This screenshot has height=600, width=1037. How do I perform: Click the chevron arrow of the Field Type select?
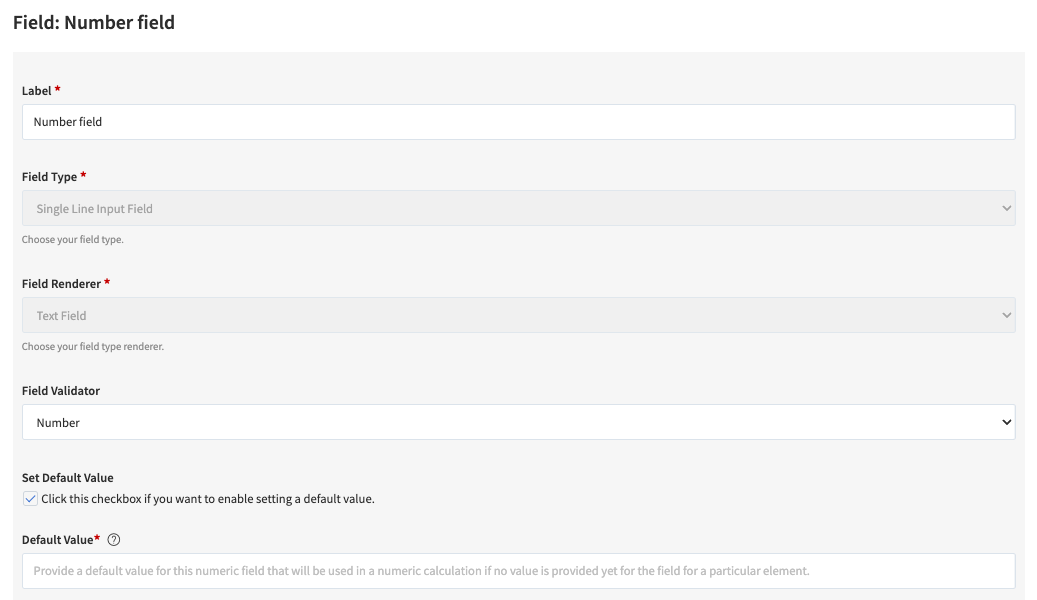(x=1006, y=209)
